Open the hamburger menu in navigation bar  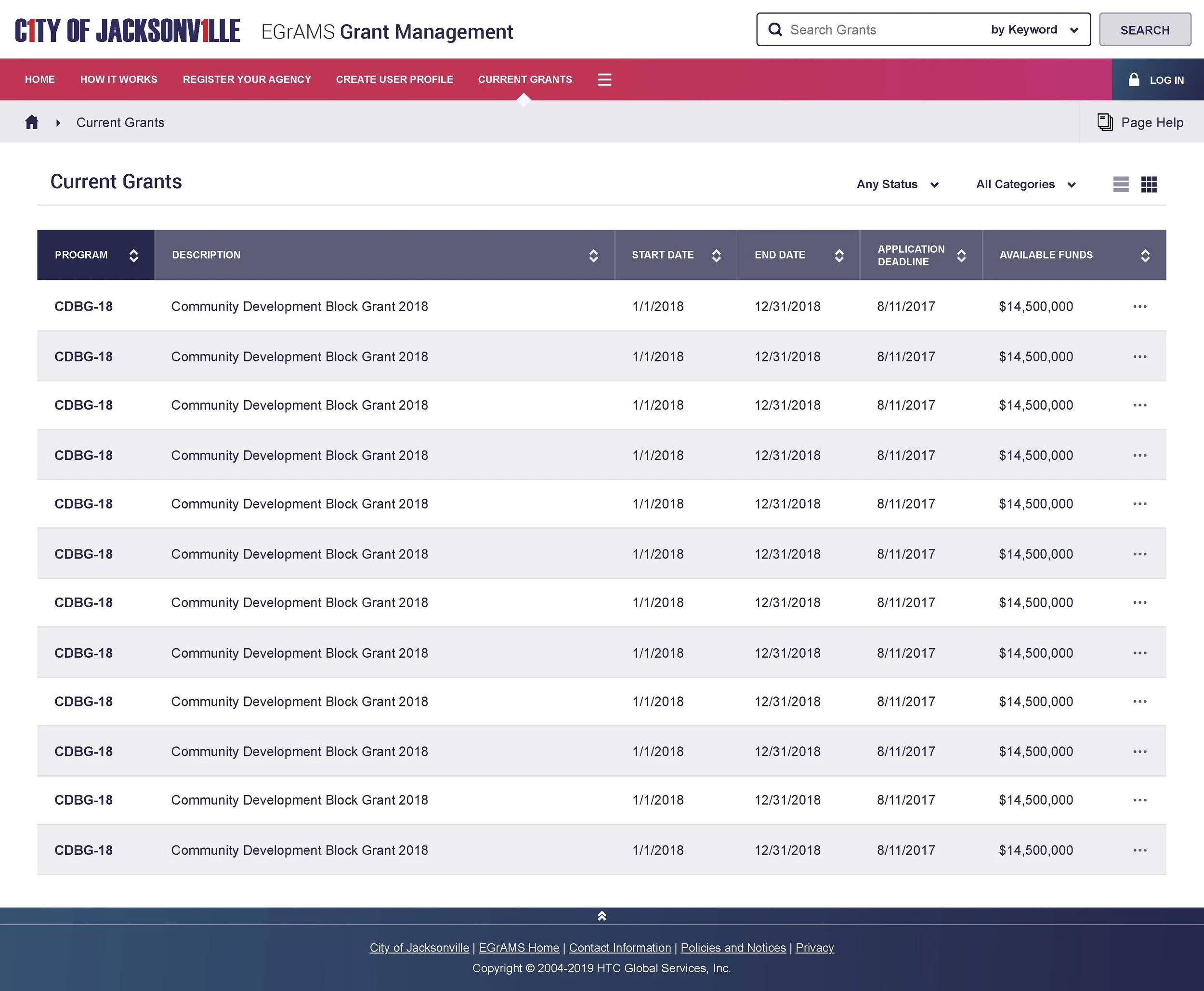[x=604, y=79]
